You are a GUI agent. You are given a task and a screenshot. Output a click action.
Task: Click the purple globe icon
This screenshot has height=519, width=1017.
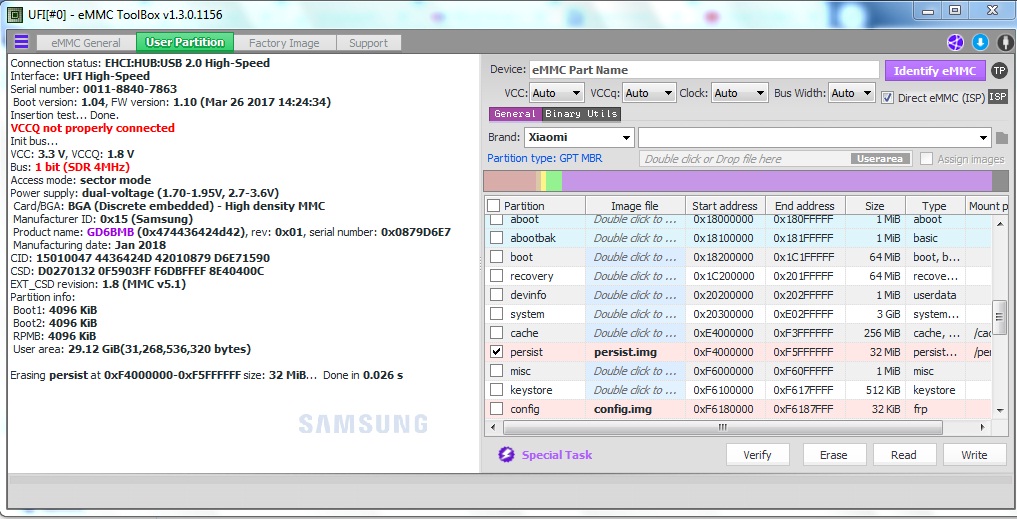pyautogui.click(x=955, y=43)
